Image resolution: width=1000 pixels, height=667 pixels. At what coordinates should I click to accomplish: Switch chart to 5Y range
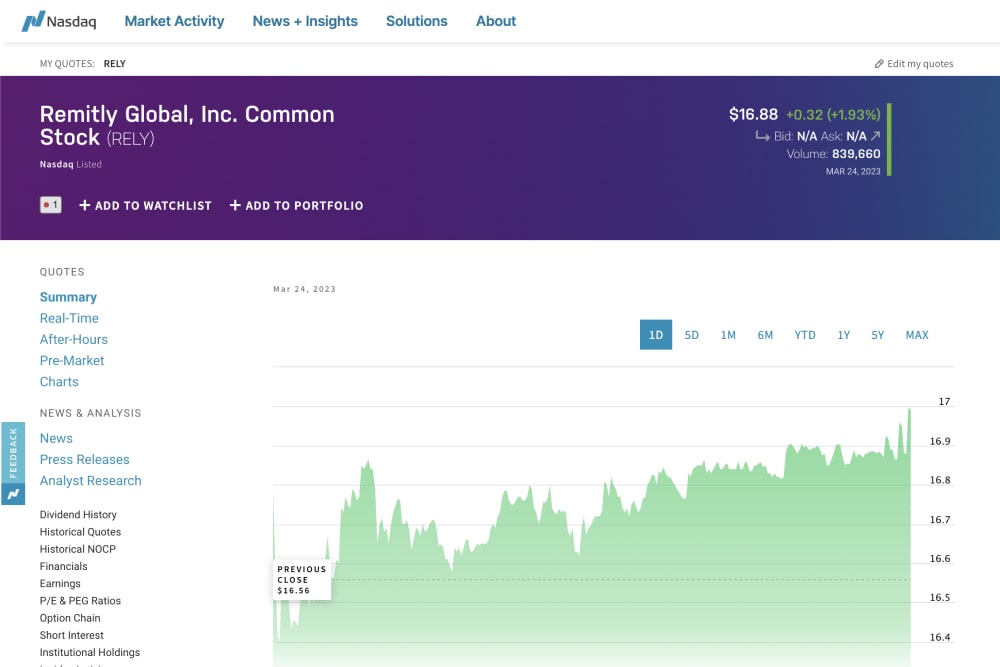point(878,335)
